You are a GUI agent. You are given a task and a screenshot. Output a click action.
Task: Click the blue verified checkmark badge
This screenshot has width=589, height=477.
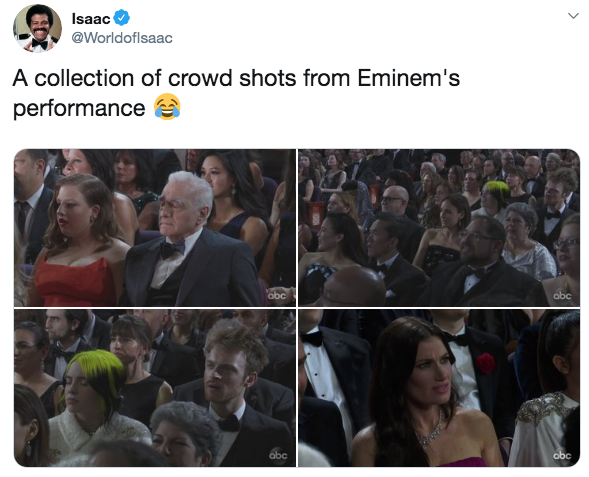point(121,18)
